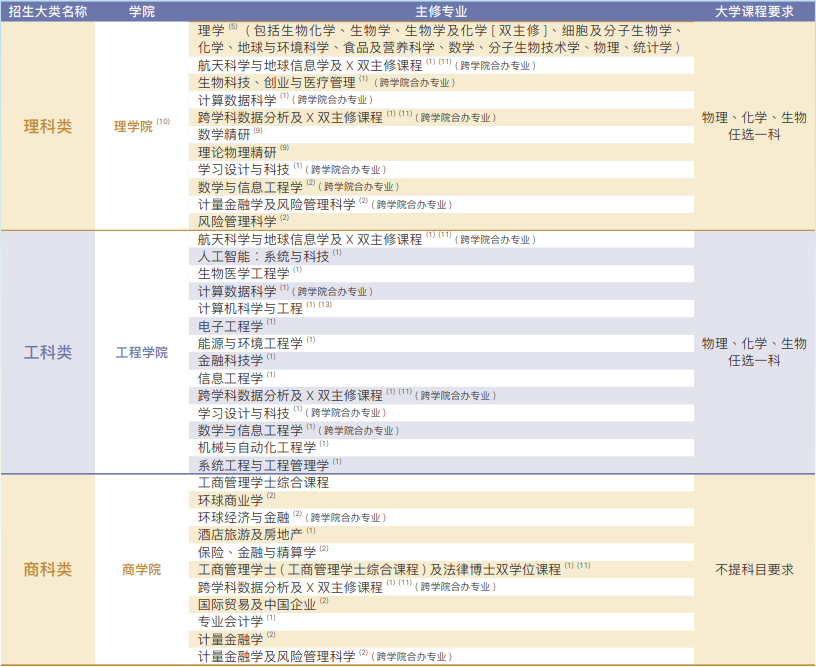Screen dimensions: 816x667
Task: Select the 商科类 category cell
Action: tap(48, 570)
